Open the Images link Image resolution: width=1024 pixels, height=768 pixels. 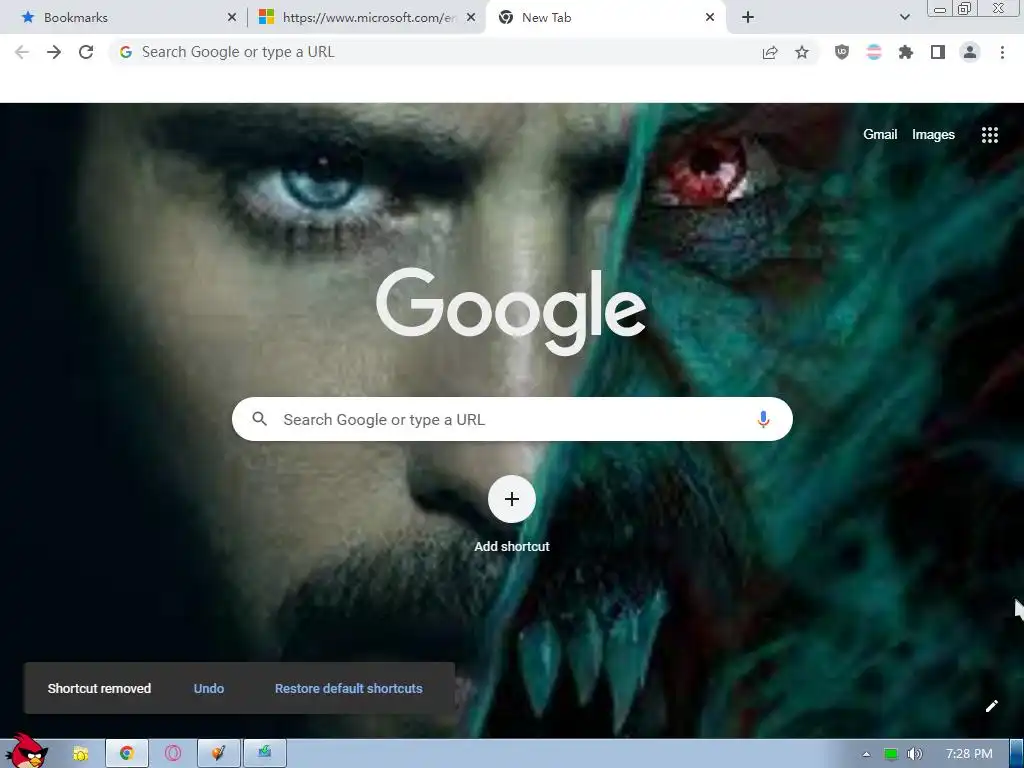click(x=933, y=135)
